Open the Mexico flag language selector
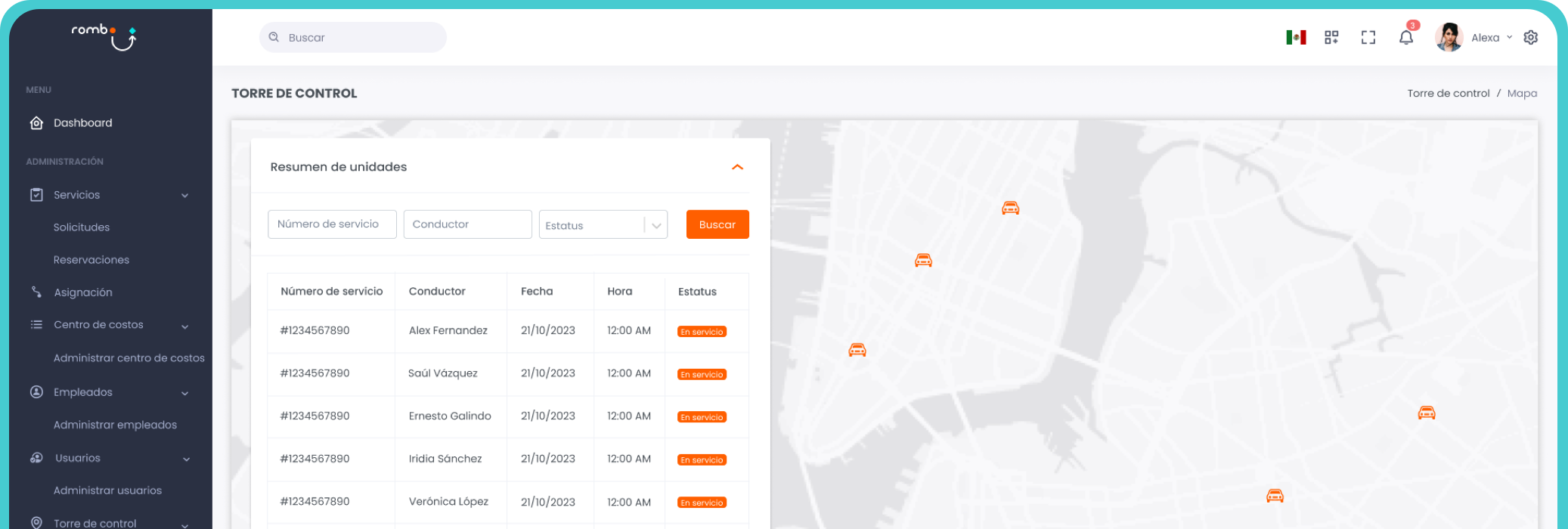The image size is (1568, 529). 1296,37
